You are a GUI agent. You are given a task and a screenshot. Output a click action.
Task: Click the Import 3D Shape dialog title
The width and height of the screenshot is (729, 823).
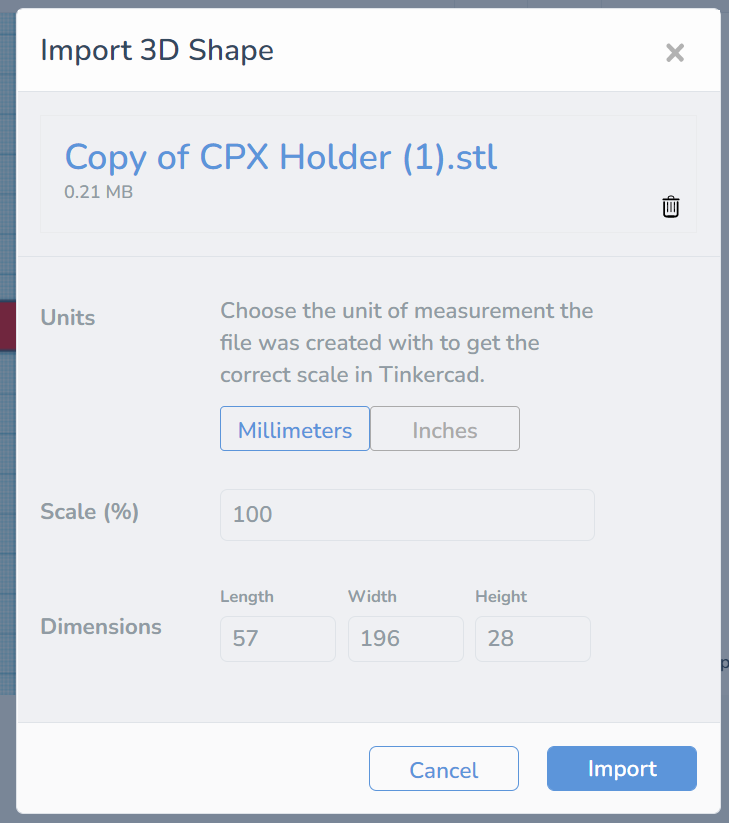(x=157, y=50)
